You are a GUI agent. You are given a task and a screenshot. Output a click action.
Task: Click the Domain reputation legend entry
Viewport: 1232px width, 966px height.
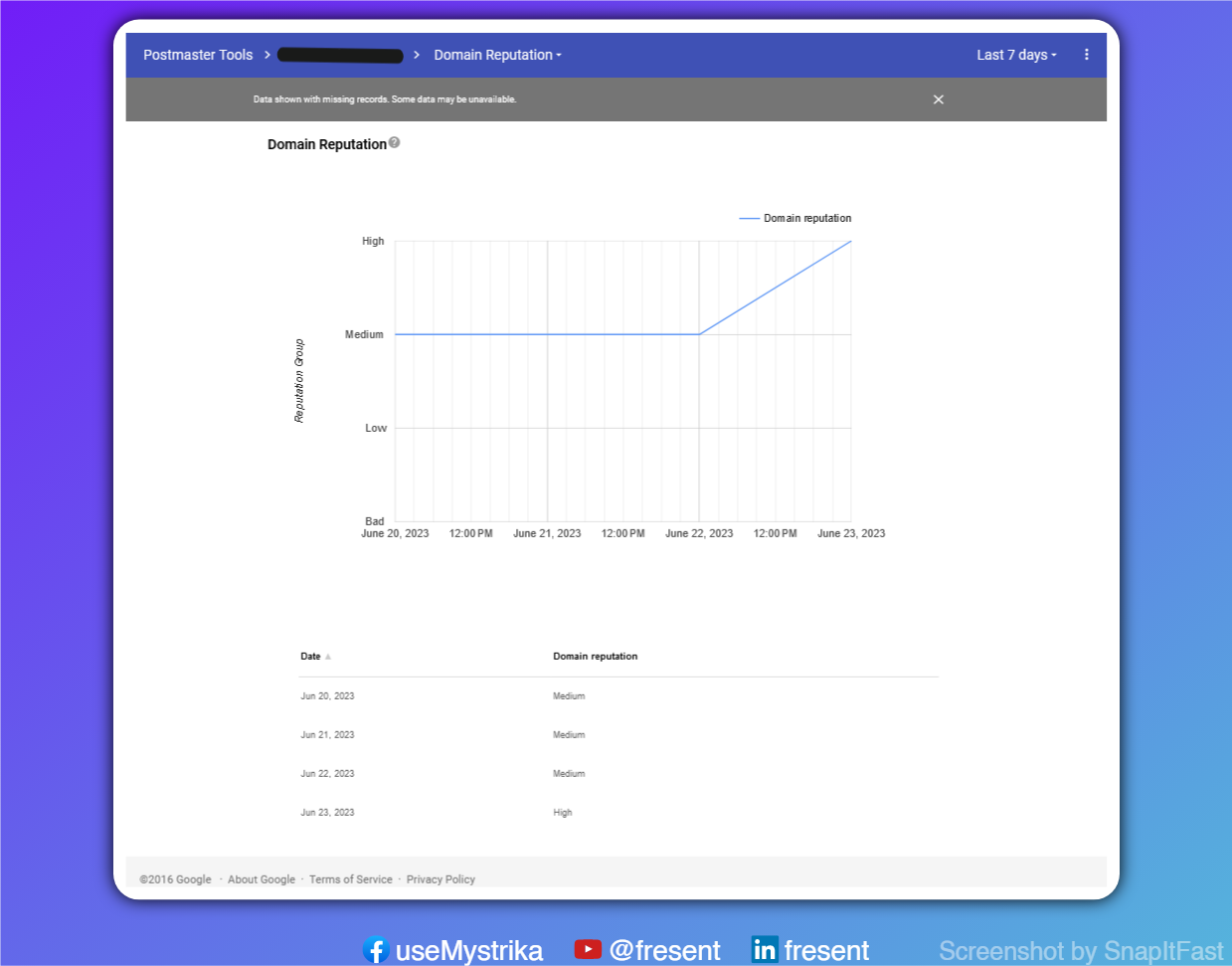coord(795,218)
